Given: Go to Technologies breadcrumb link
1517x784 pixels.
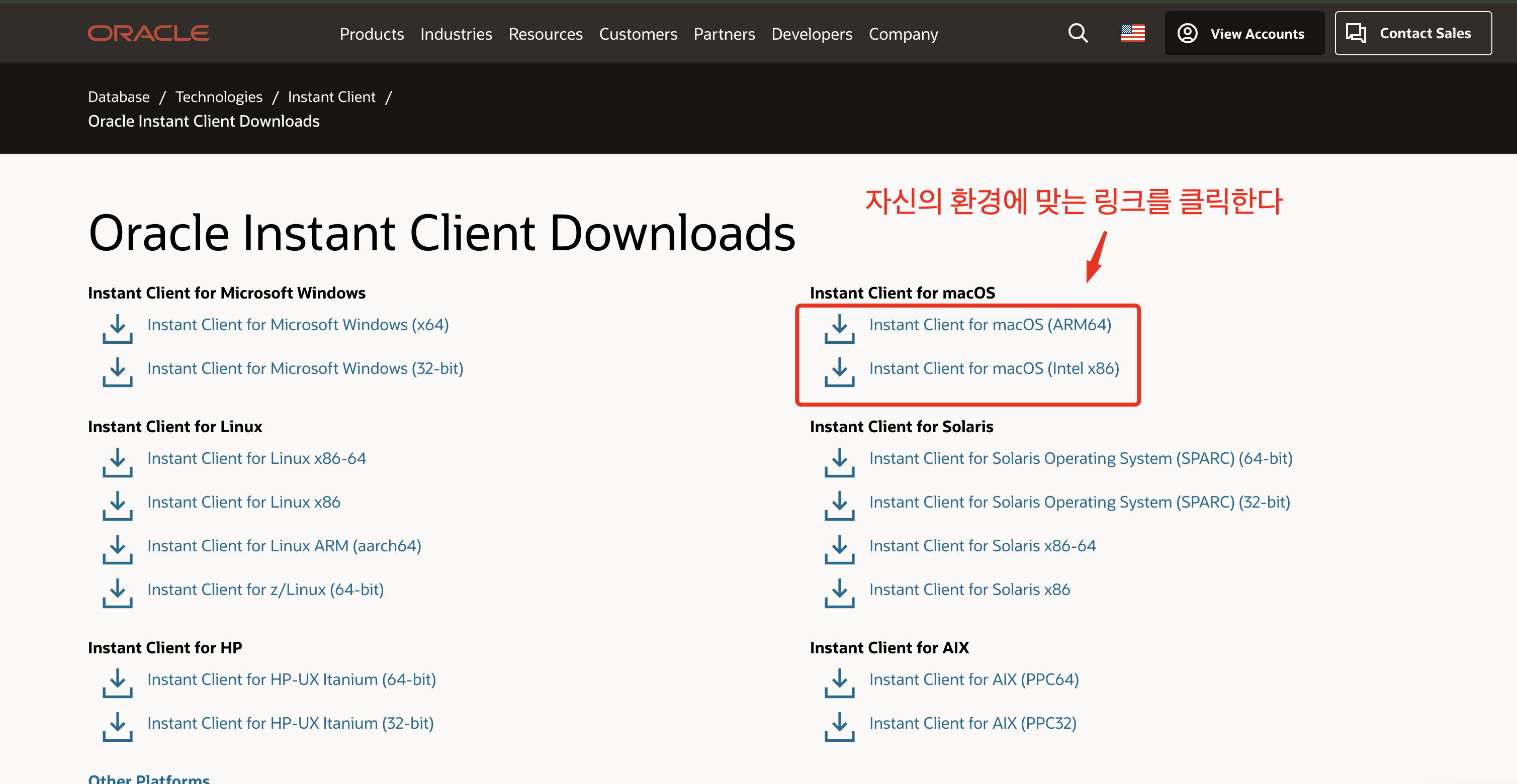Looking at the screenshot, I should [219, 96].
